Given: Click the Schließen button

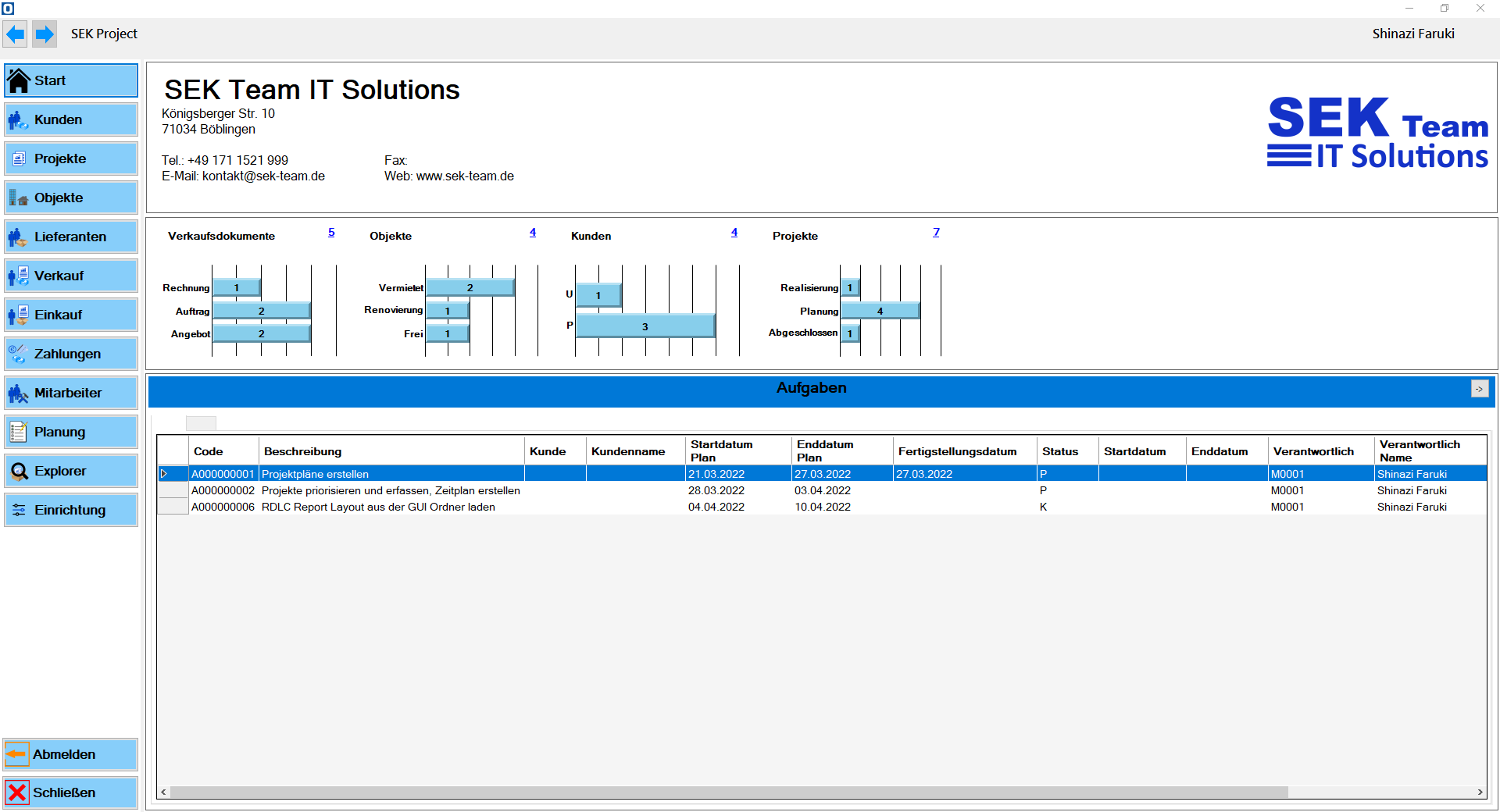Looking at the screenshot, I should tap(70, 792).
